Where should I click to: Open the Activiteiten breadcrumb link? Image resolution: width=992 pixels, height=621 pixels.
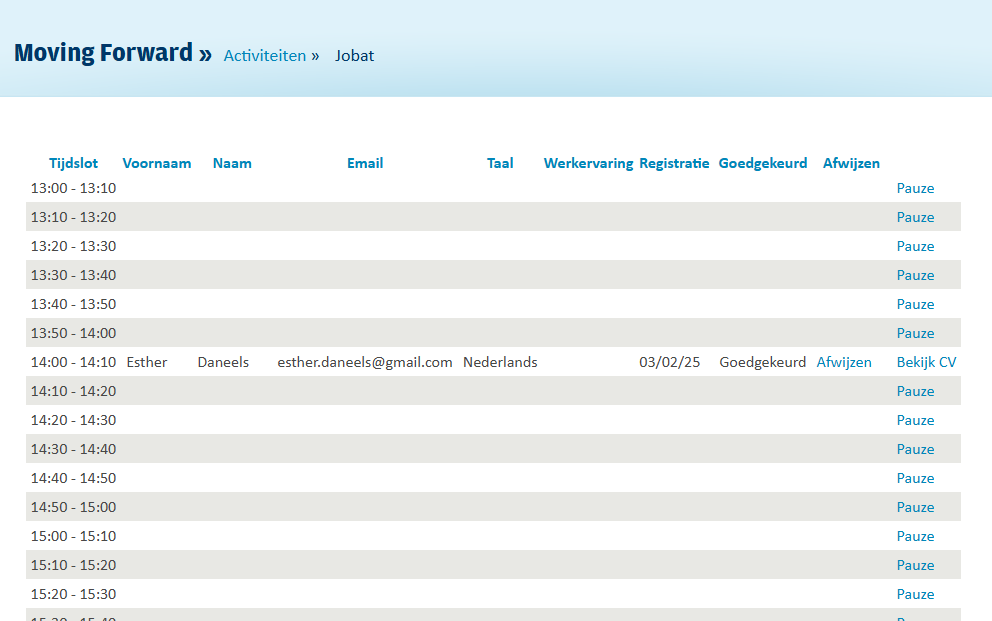tap(264, 56)
